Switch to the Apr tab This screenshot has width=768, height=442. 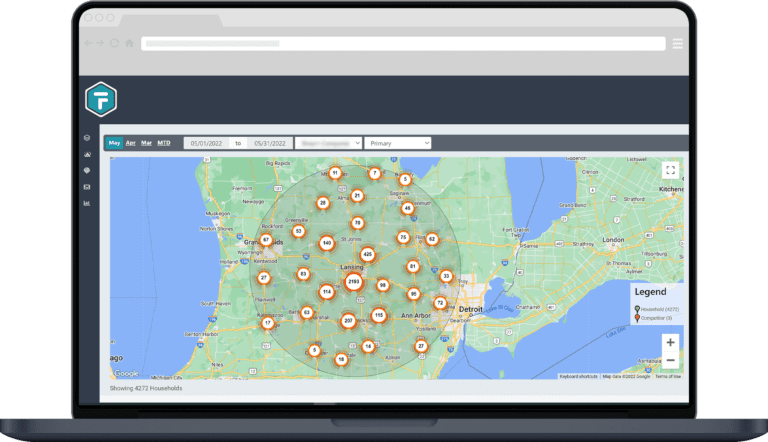pyautogui.click(x=131, y=143)
